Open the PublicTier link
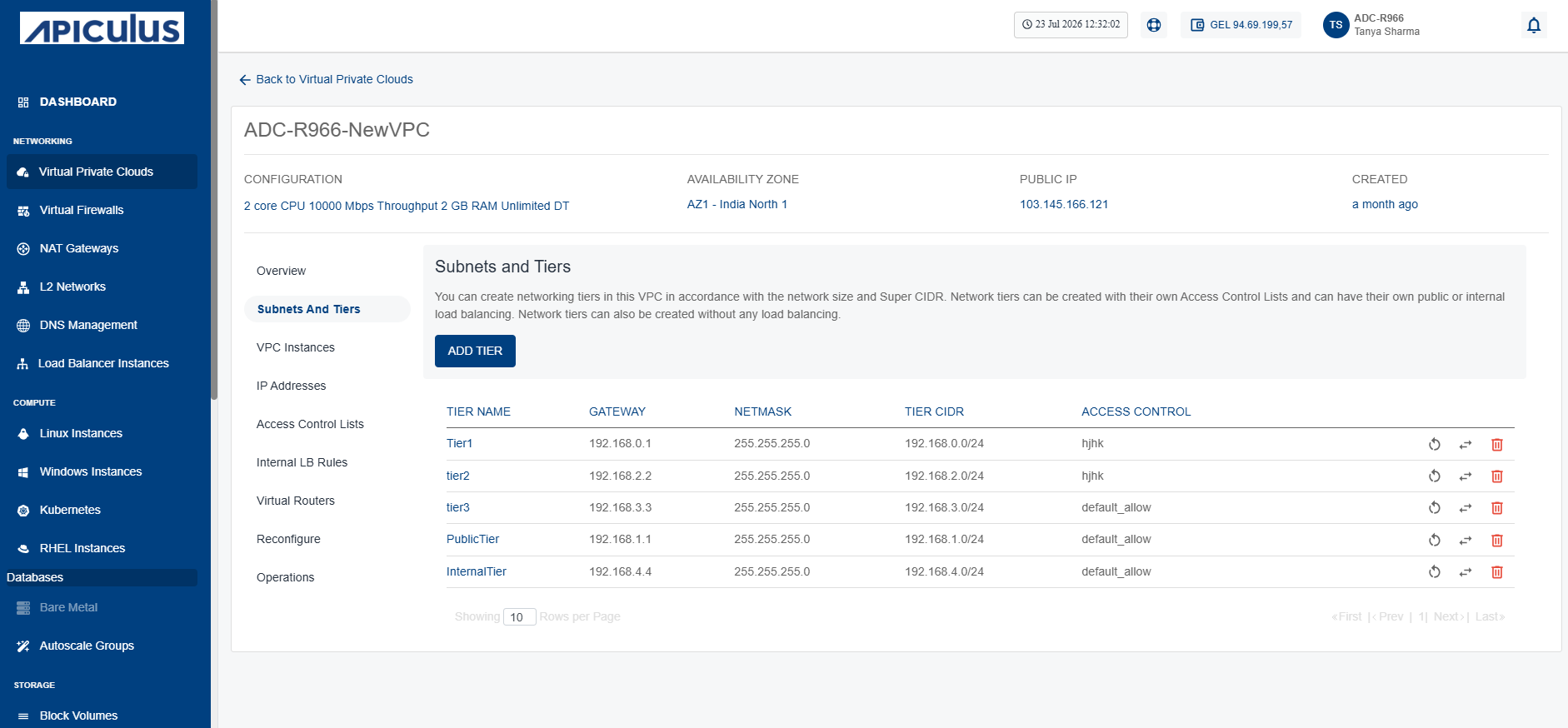1568x728 pixels. click(x=472, y=539)
